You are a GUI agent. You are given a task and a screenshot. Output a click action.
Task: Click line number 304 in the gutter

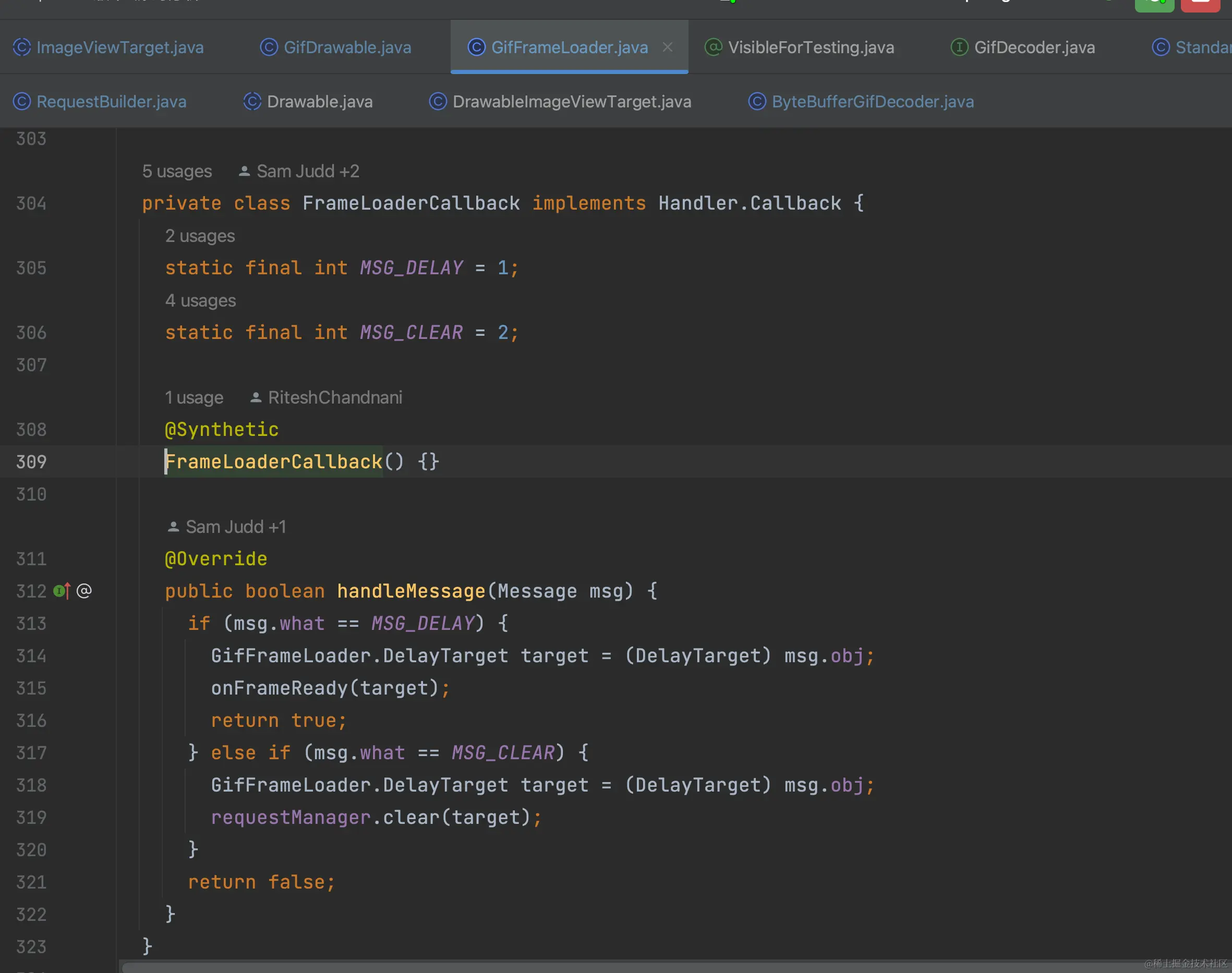pos(31,203)
